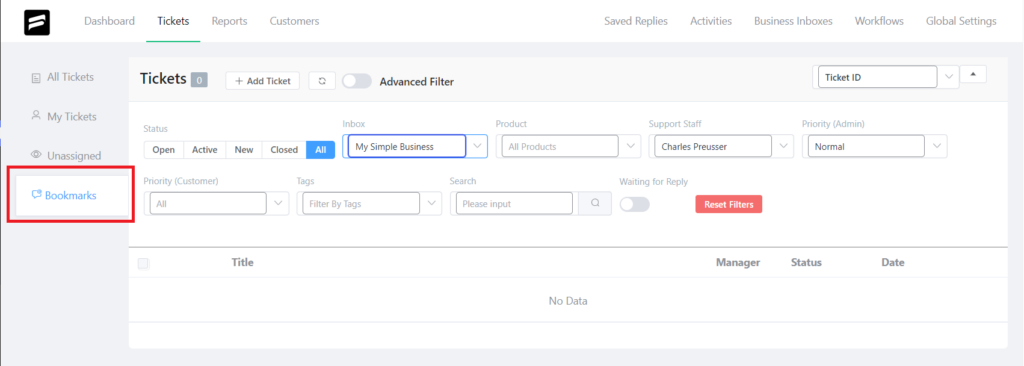Enable the Waiting for Reply toggle
The image size is (1024, 366).
[x=634, y=204]
